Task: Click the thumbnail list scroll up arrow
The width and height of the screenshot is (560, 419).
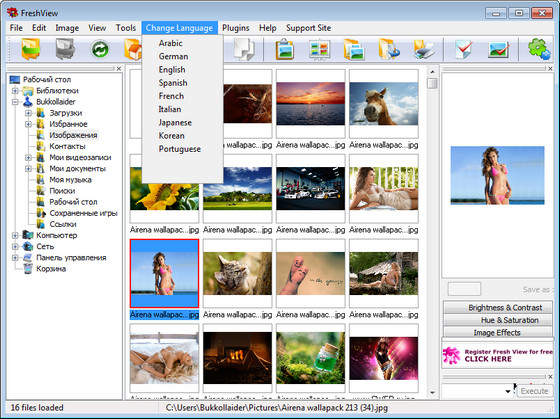Action: pos(432,71)
